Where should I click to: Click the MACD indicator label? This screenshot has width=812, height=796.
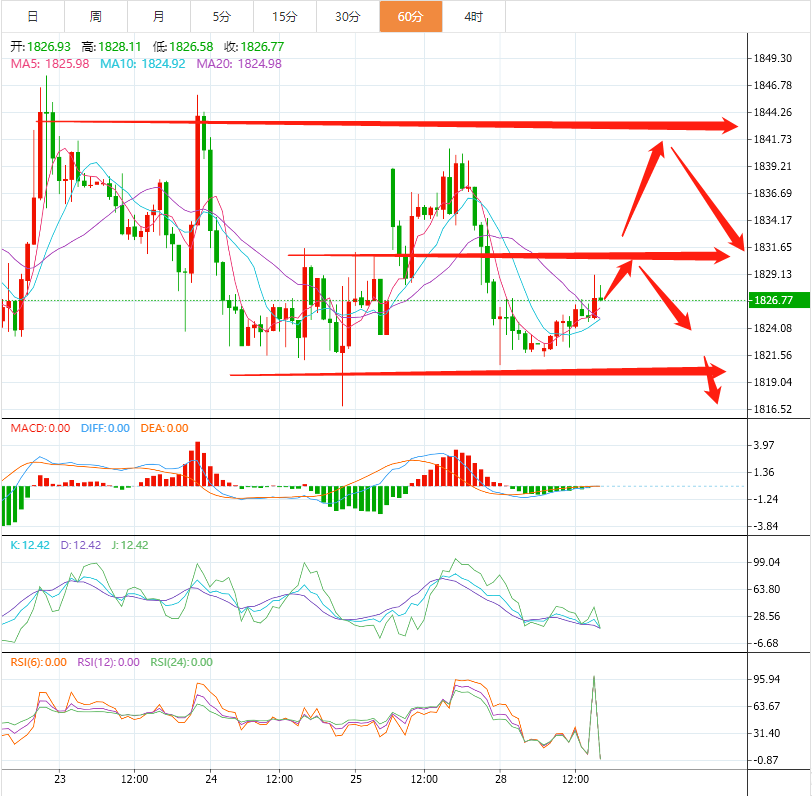40,428
